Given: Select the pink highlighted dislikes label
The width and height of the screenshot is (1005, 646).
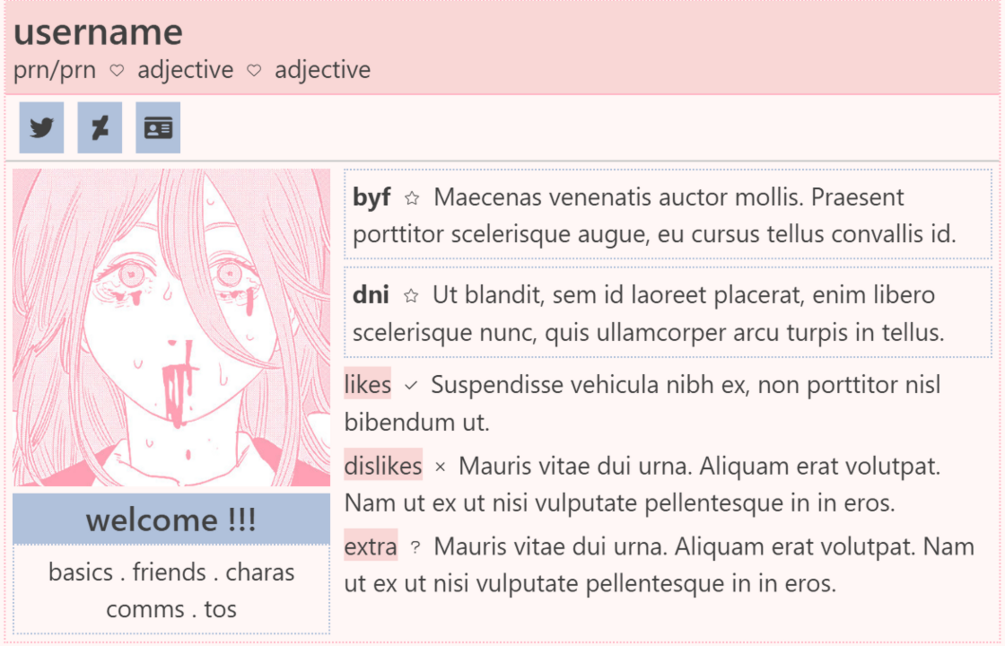Looking at the screenshot, I should [383, 465].
